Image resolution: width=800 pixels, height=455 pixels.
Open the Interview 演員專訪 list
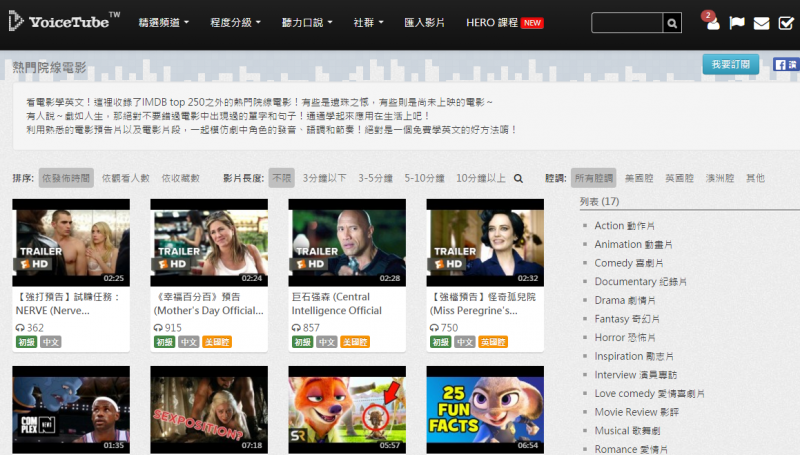pos(636,375)
